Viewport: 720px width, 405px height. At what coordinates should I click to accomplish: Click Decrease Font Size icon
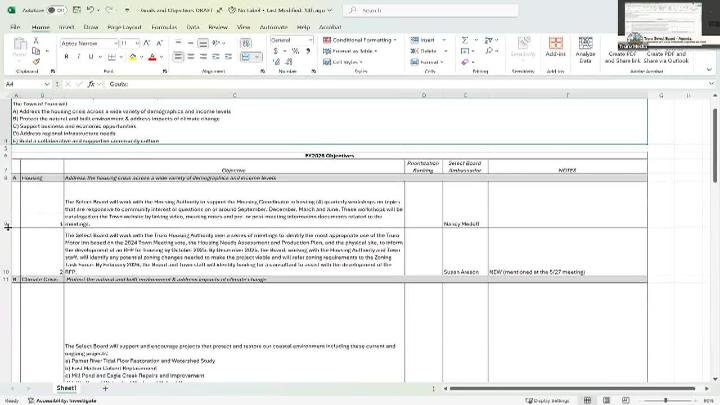[159, 43]
